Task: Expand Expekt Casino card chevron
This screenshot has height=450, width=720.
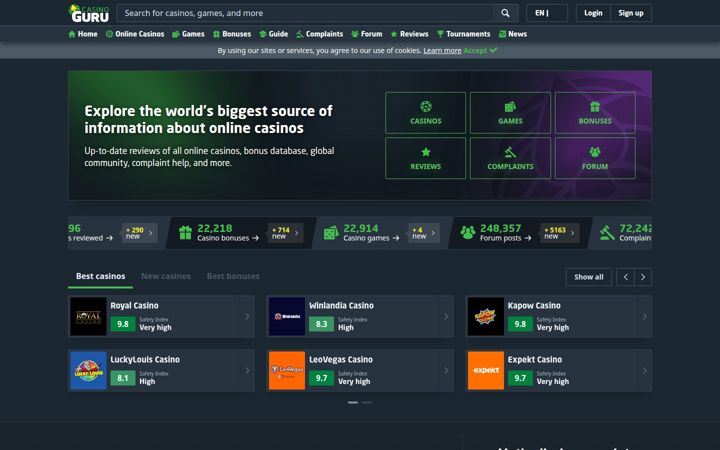Action: click(645, 371)
